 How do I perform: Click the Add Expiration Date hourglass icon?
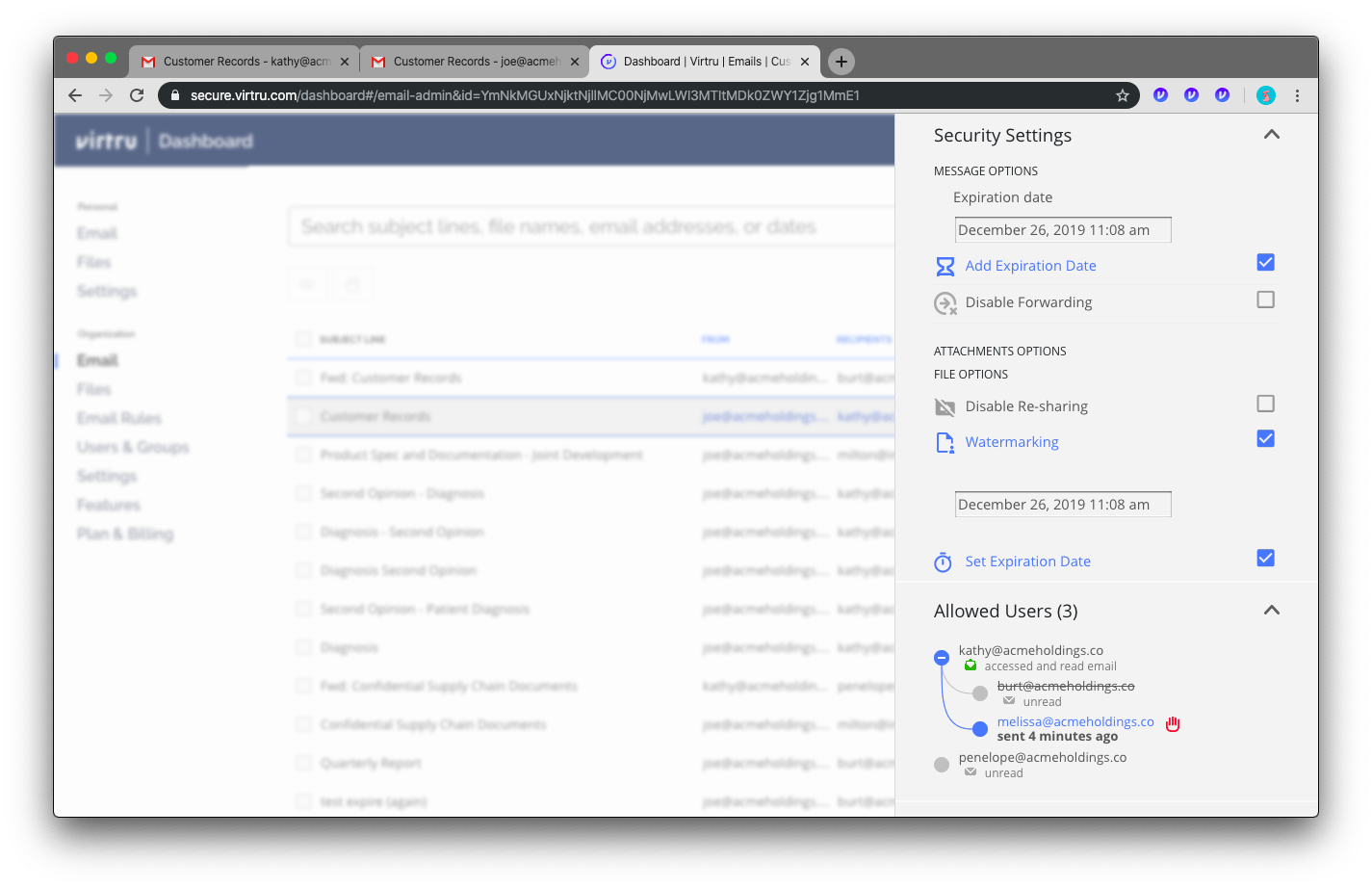[x=945, y=267]
